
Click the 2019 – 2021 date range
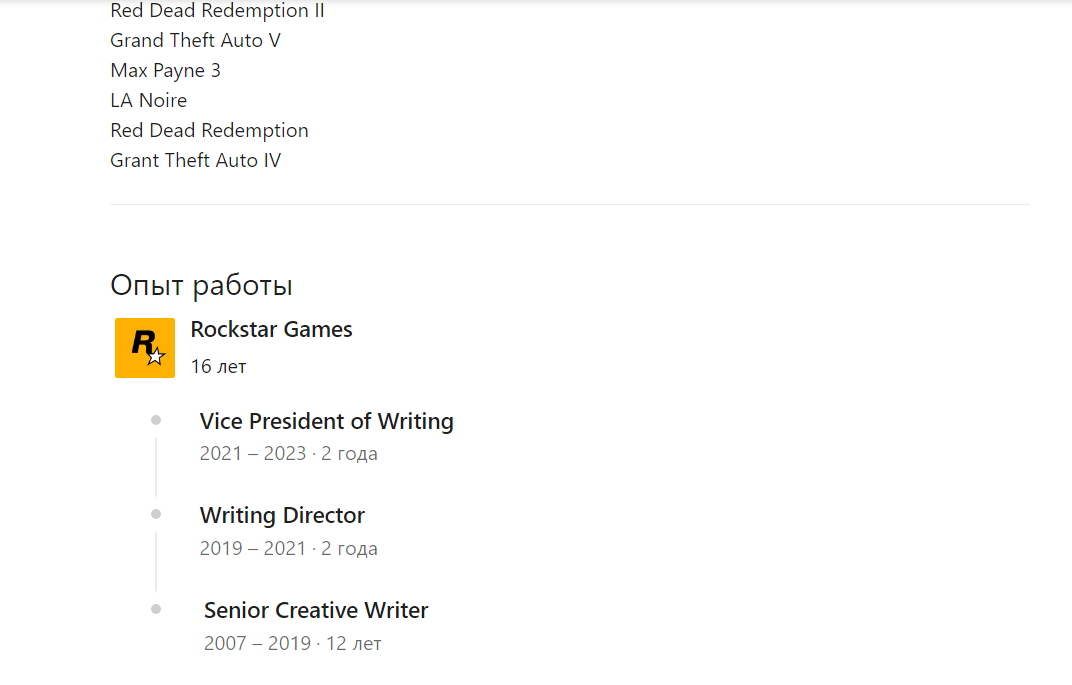point(253,548)
